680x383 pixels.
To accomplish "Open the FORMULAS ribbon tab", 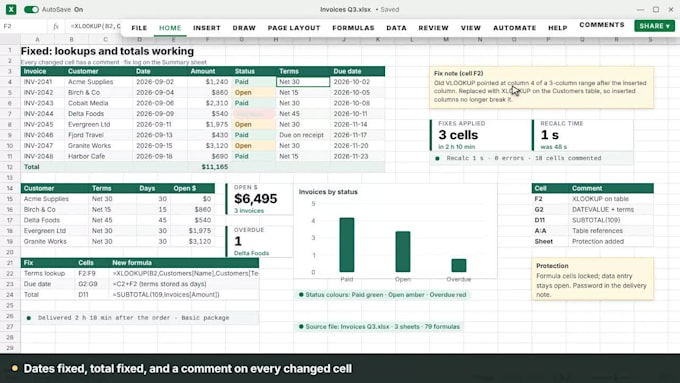I will point(353,28).
